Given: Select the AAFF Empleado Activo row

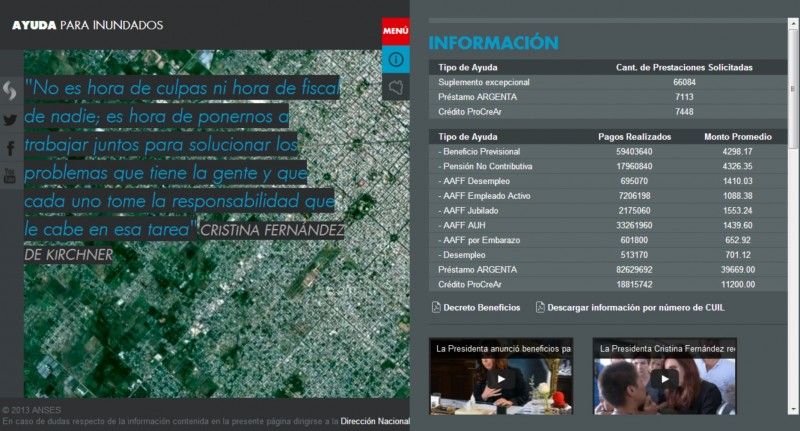Looking at the screenshot, I should point(608,196).
